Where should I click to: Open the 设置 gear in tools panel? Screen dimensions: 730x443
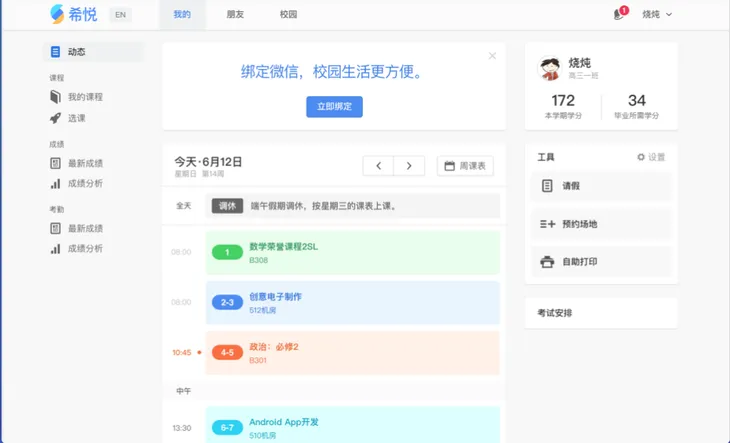click(x=641, y=157)
